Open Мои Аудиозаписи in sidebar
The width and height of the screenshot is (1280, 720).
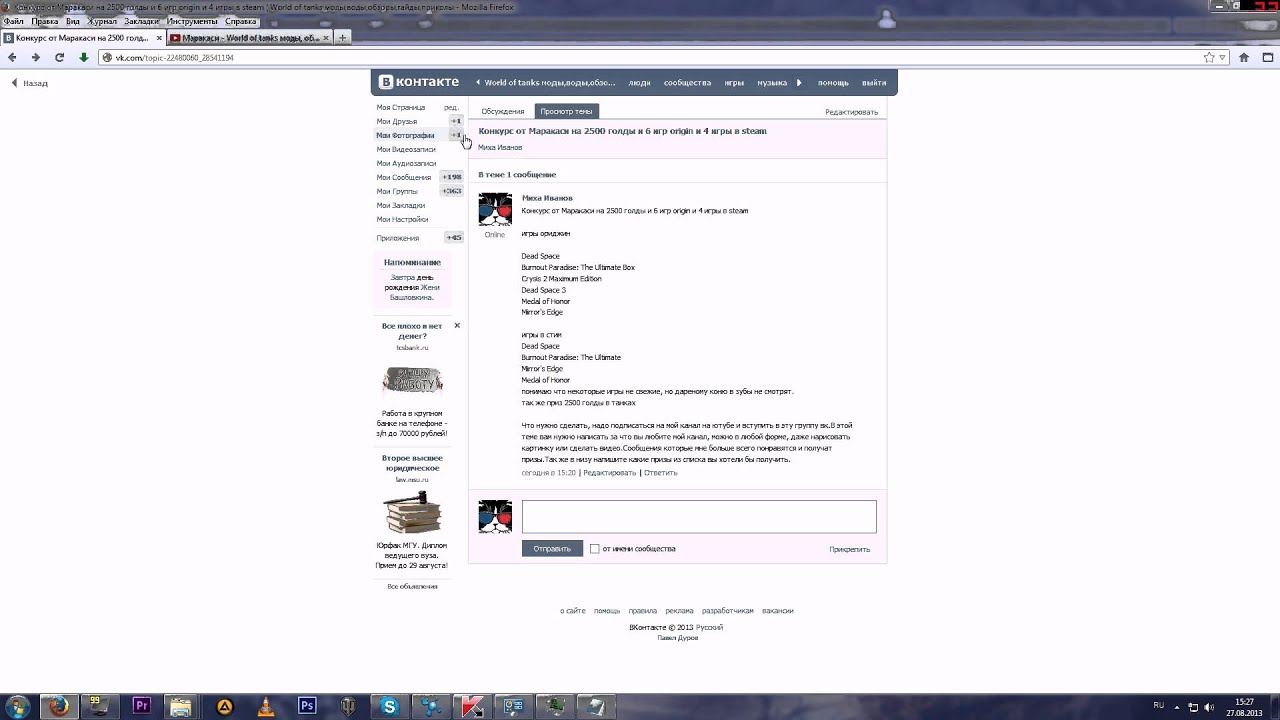[406, 163]
